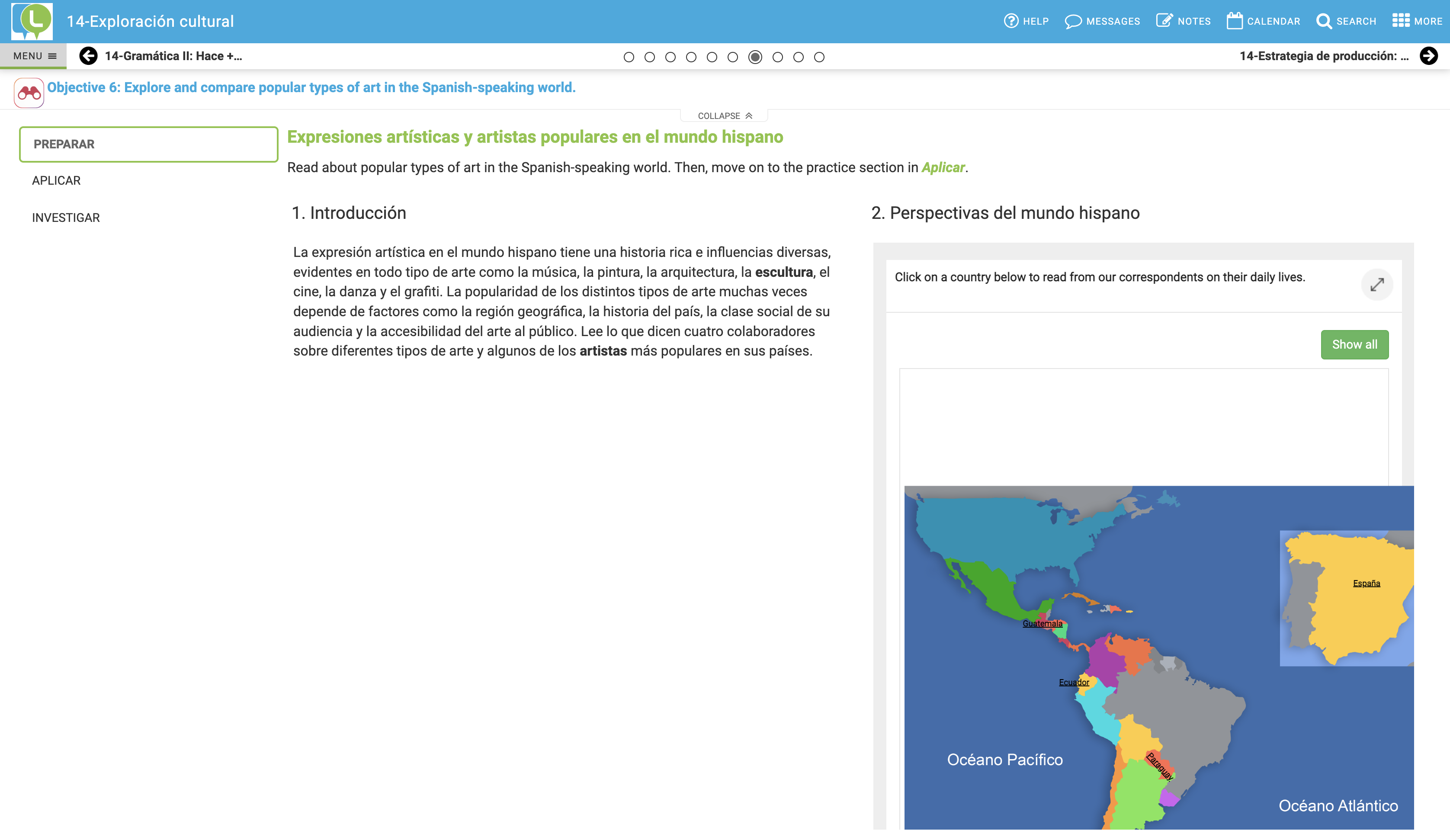The image size is (1450, 840).
Task: Select the eighth page indicator circle
Action: [x=777, y=57]
